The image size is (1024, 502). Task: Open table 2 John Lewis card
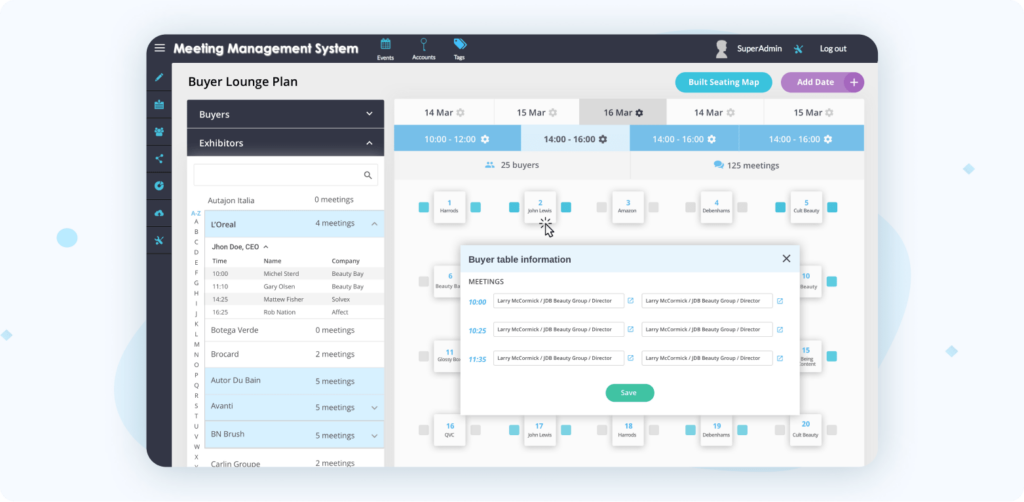(540, 207)
